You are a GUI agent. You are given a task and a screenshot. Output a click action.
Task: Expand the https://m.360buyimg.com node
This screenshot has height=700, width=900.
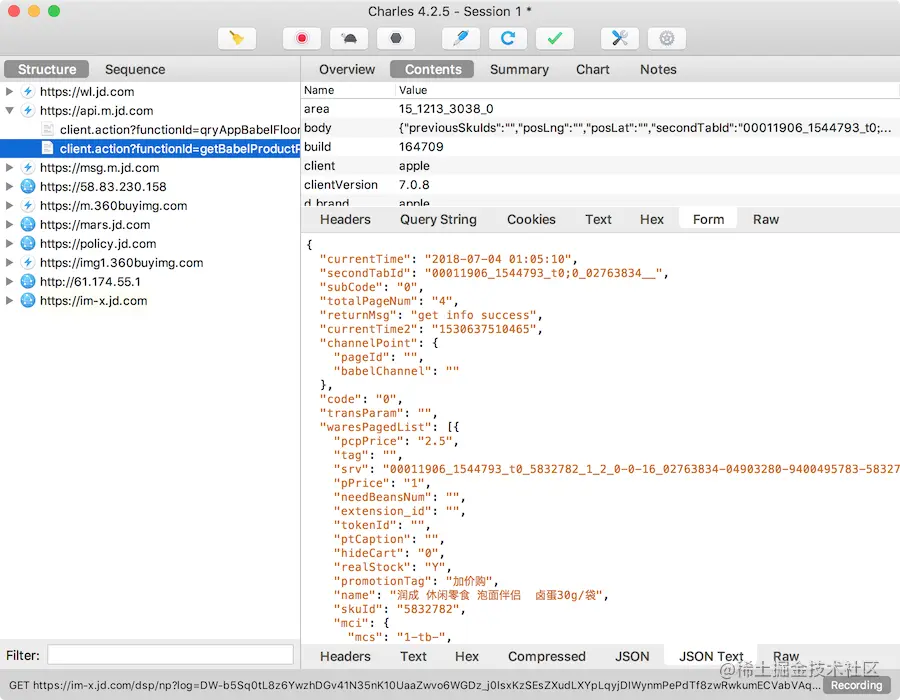(x=9, y=205)
